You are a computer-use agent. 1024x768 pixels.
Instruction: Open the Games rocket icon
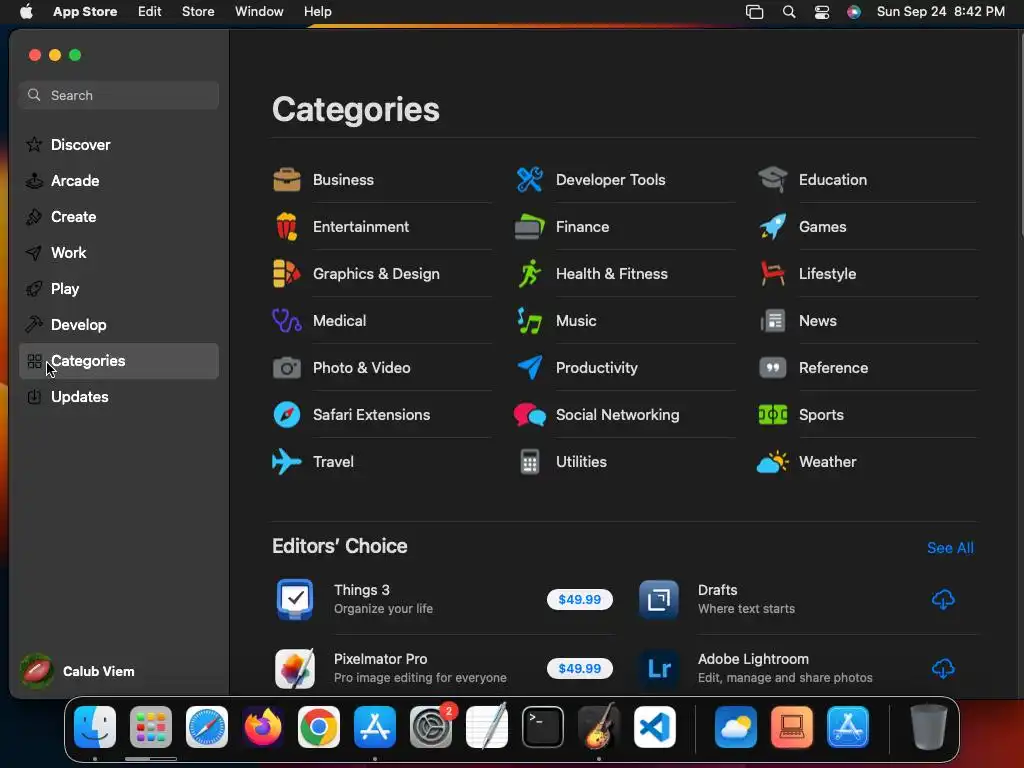[x=773, y=227]
